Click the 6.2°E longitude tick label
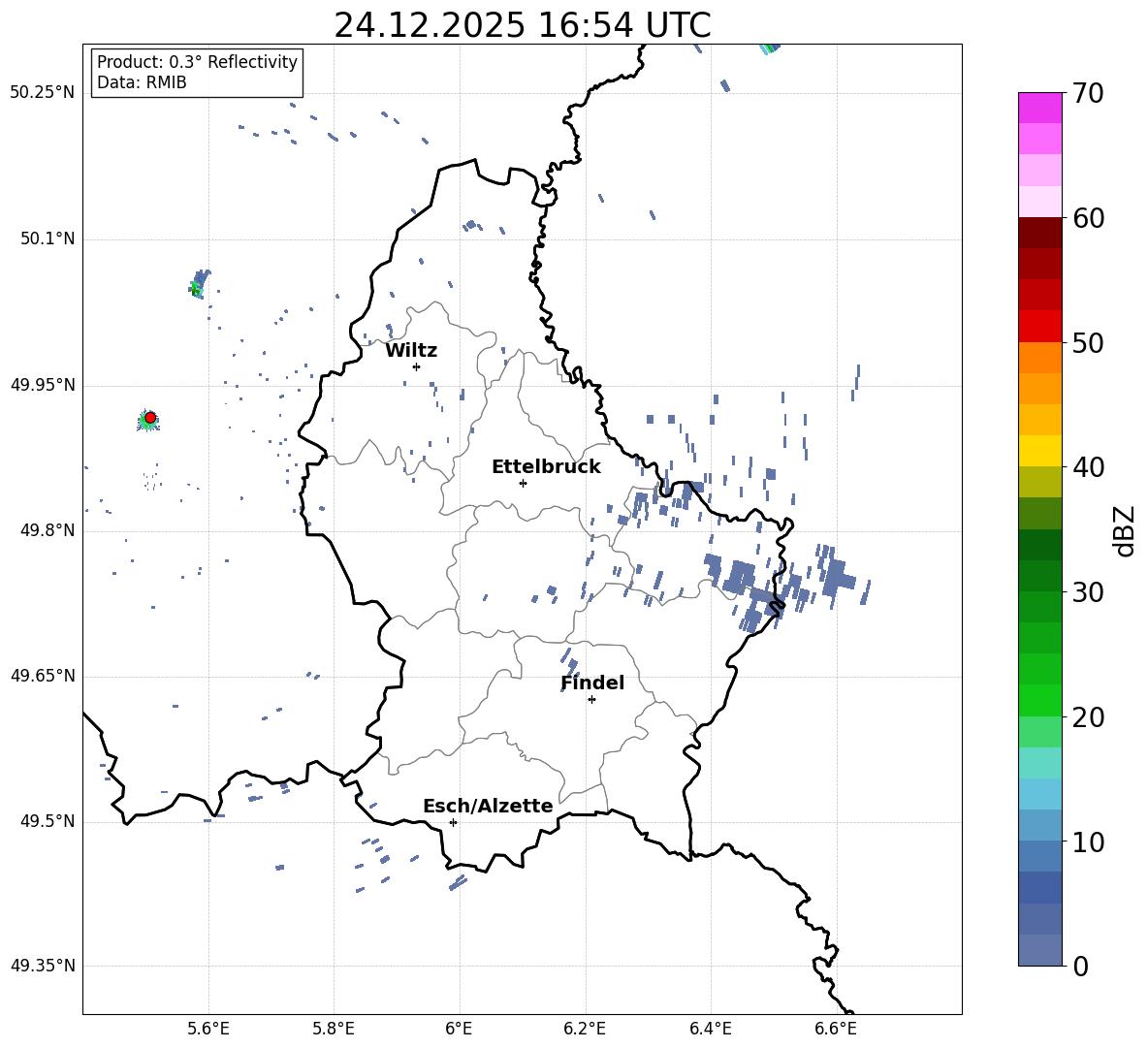This screenshot has height=1048, width=1148. pos(585,1029)
